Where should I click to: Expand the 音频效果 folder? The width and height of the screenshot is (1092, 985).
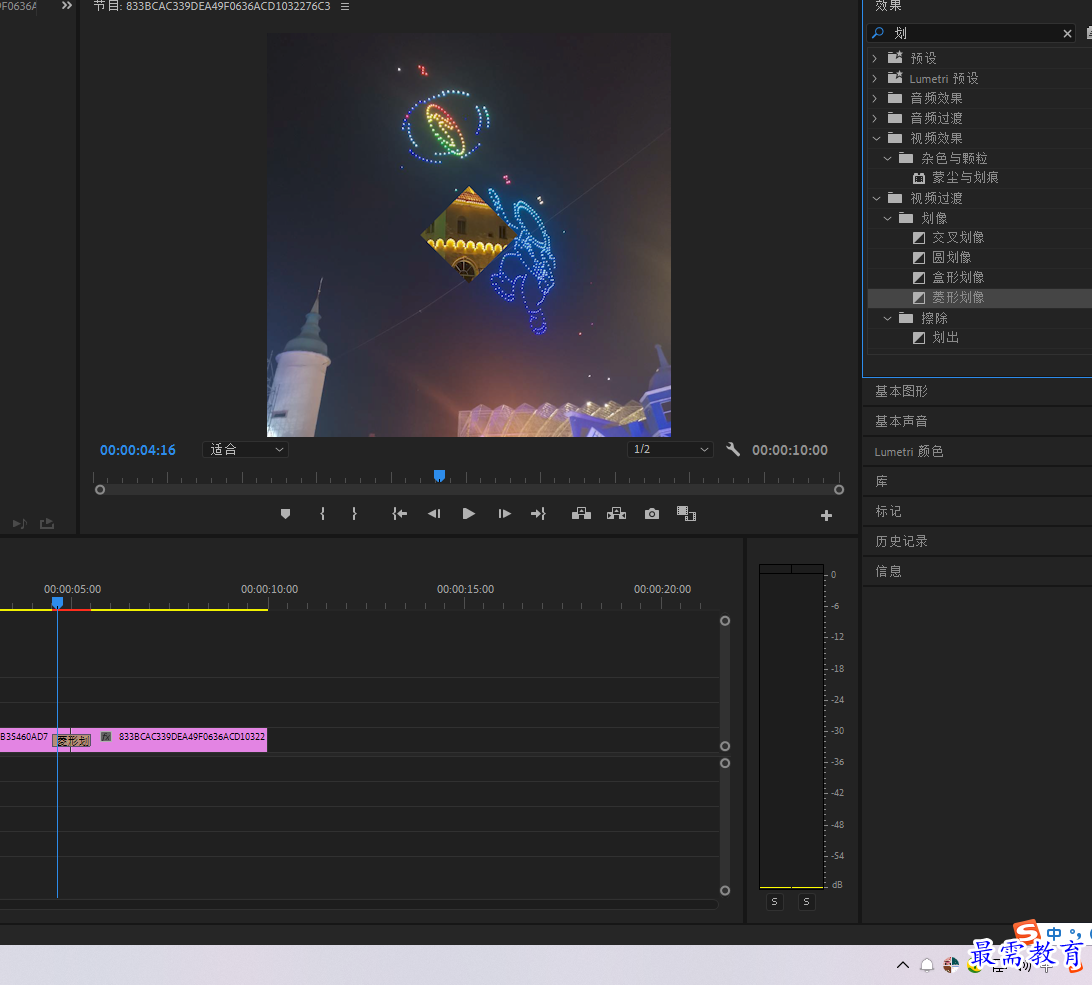tap(875, 98)
